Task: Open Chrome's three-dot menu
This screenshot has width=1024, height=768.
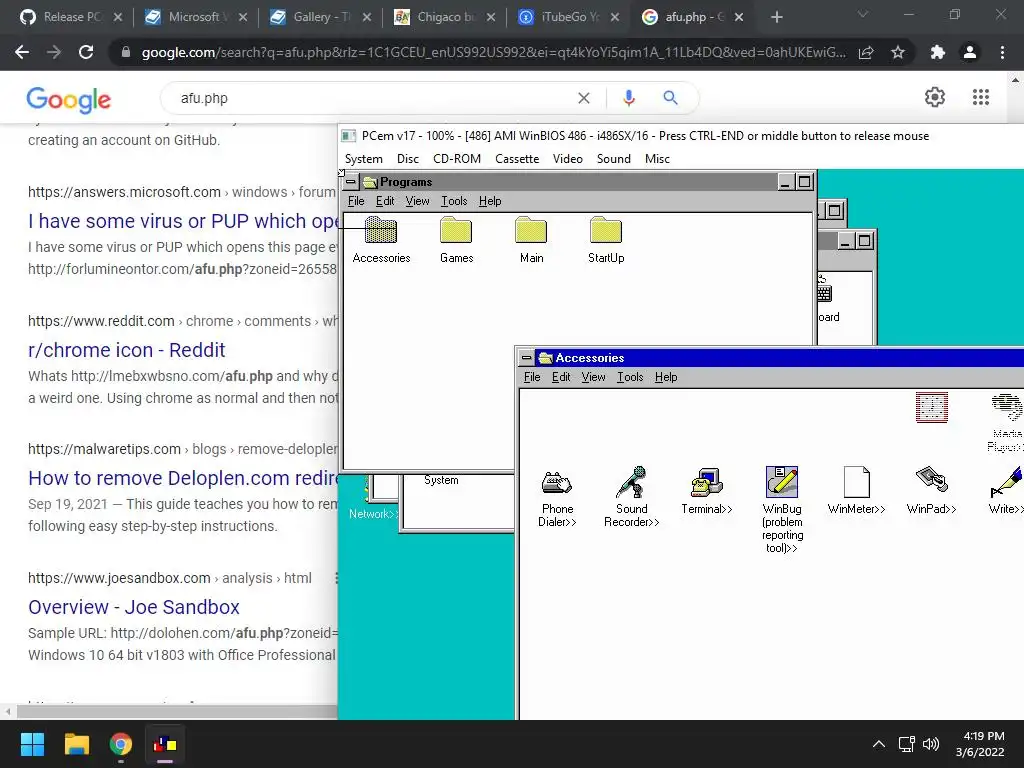Action: coord(1002,52)
